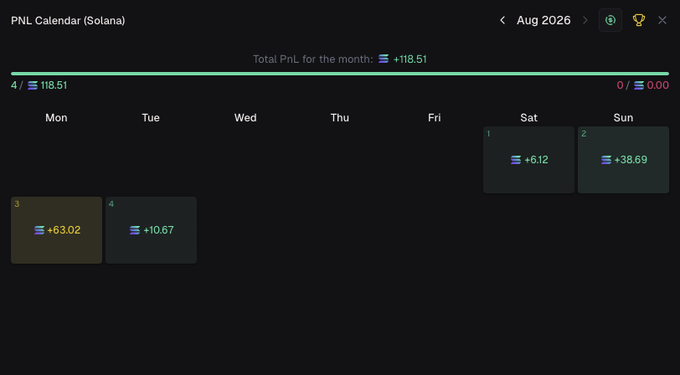Toggle the green currency switch icon
The image size is (680, 375).
610,20
